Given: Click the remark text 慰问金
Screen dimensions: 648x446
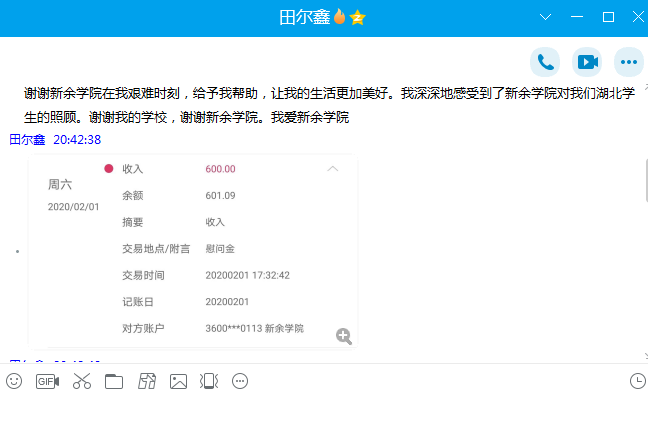Looking at the screenshot, I should coord(220,249).
